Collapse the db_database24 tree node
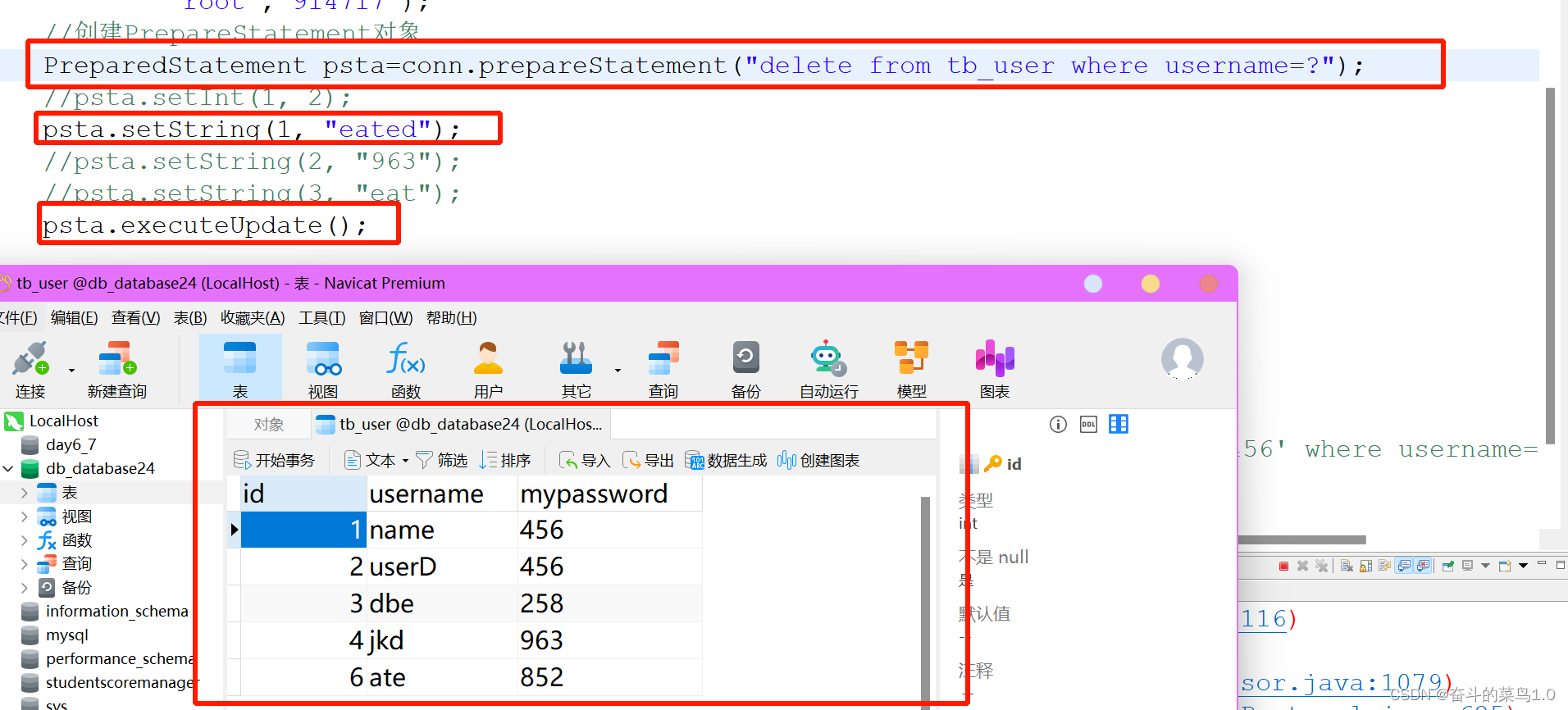Viewport: 1568px width, 710px height. pos(8,469)
